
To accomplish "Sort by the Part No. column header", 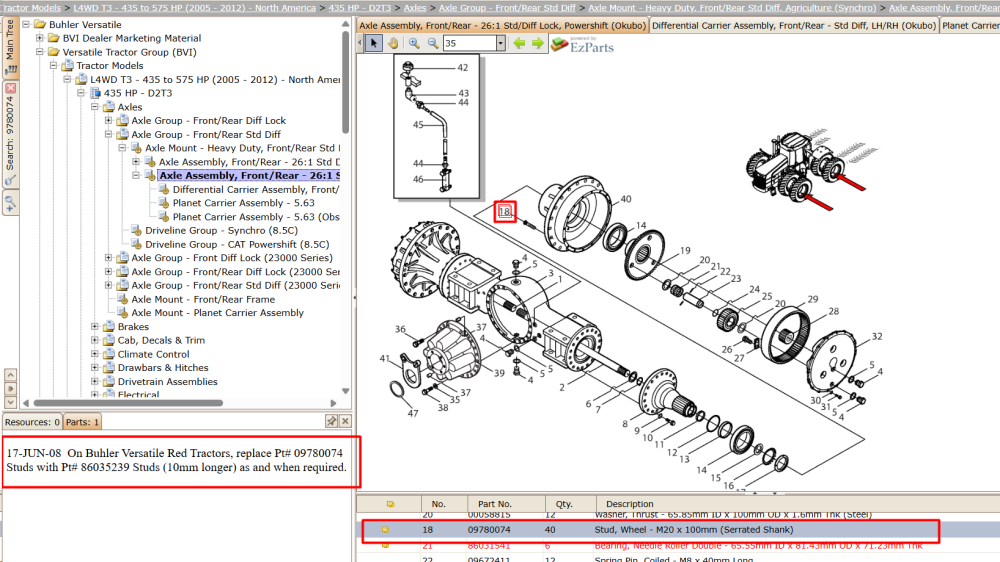I will pyautogui.click(x=495, y=504).
